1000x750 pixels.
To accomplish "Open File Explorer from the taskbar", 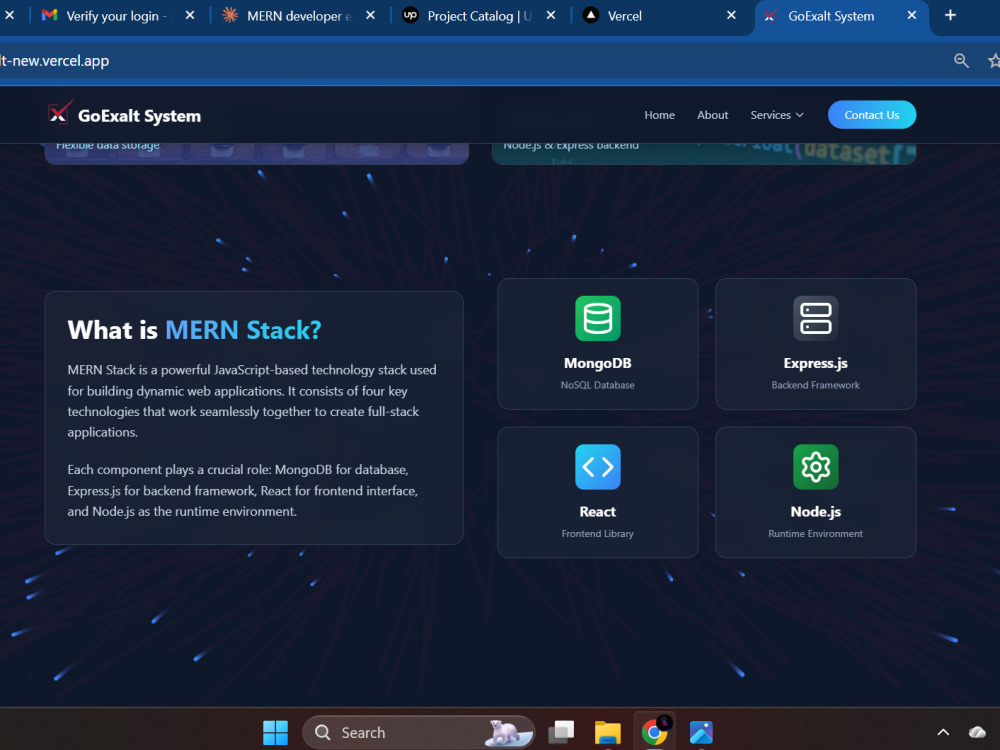I will pos(607,732).
